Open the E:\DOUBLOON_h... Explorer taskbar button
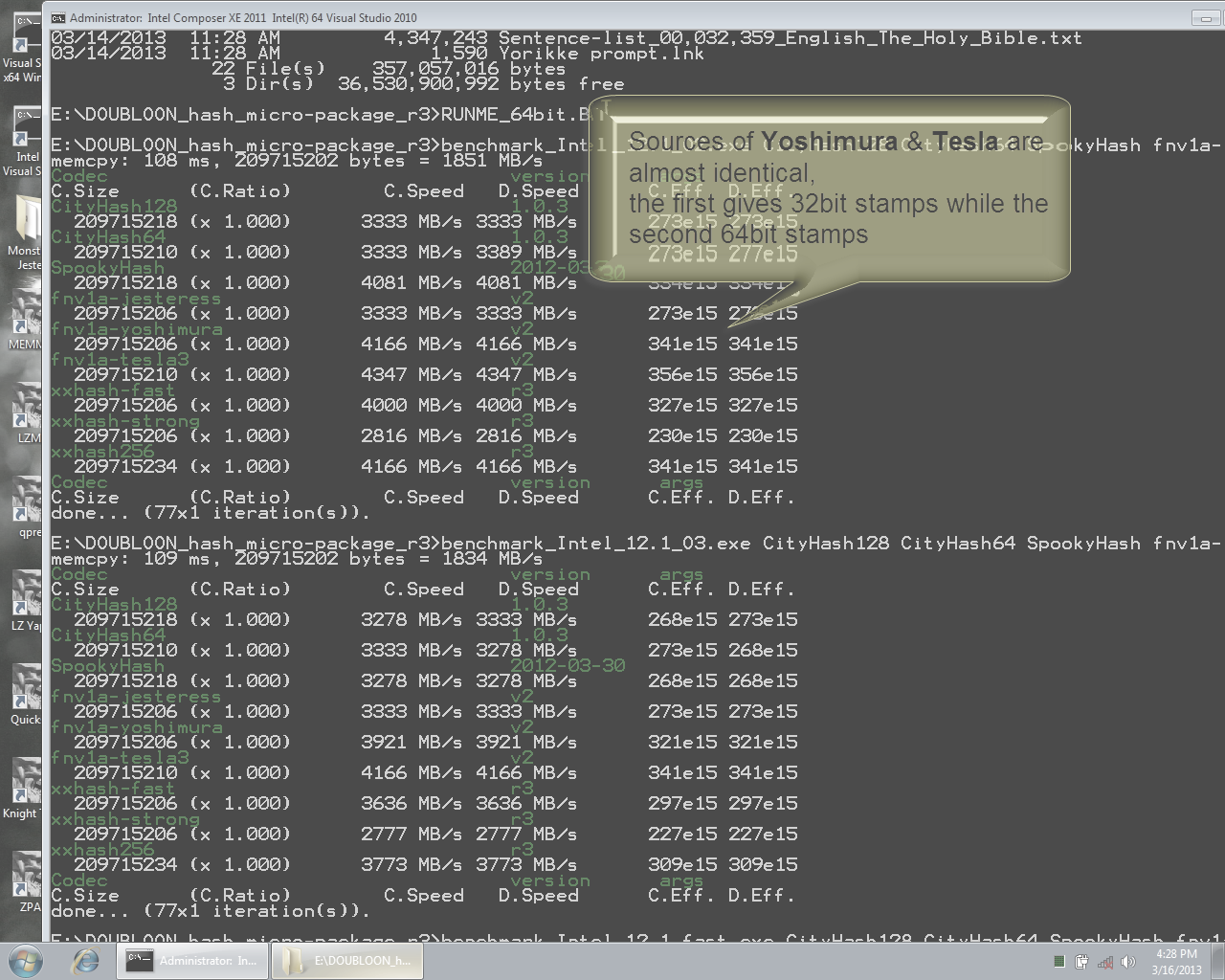The height and width of the screenshot is (980, 1225). 347,961
